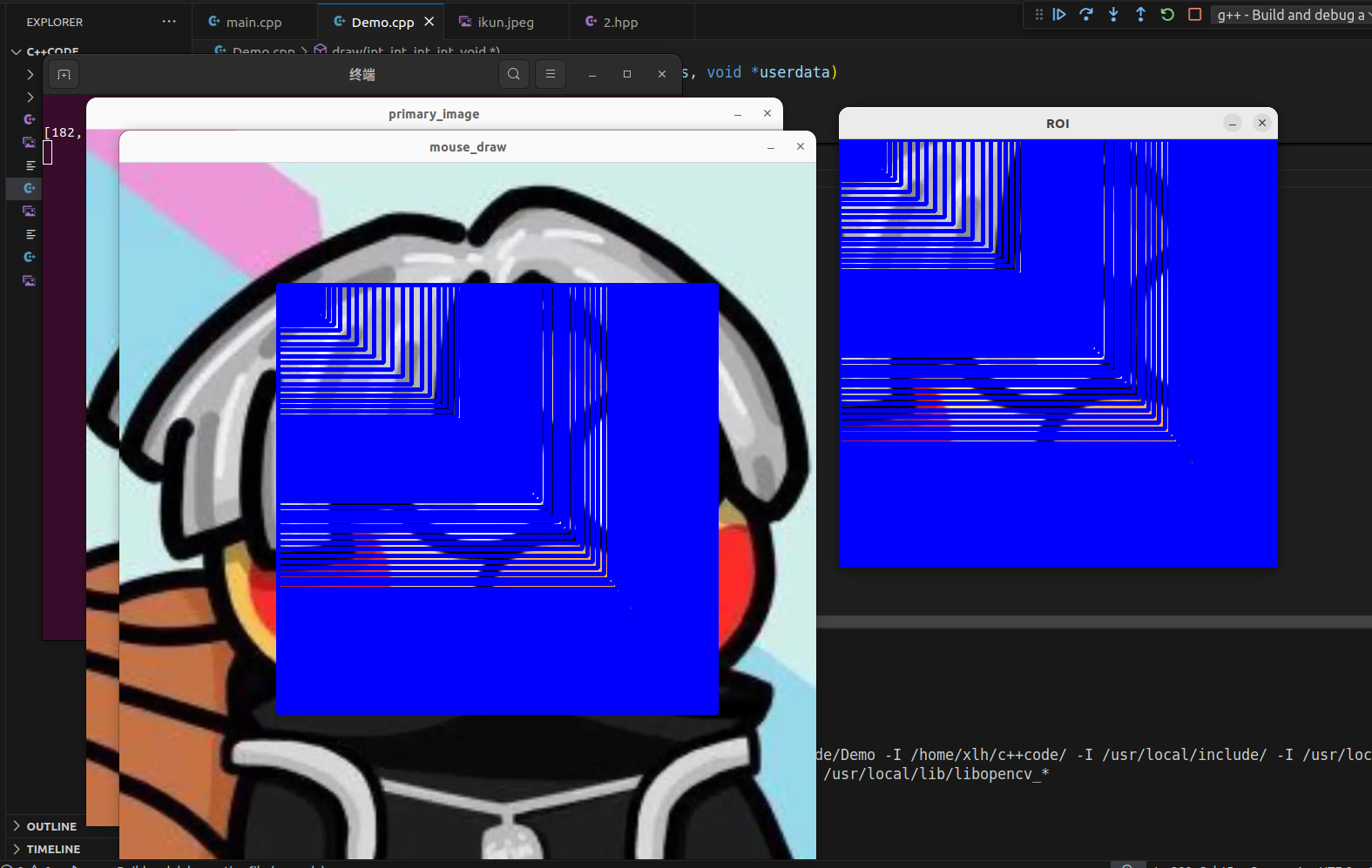1372x868 pixels.
Task: Click the primary_image window title bar
Action: 434,114
